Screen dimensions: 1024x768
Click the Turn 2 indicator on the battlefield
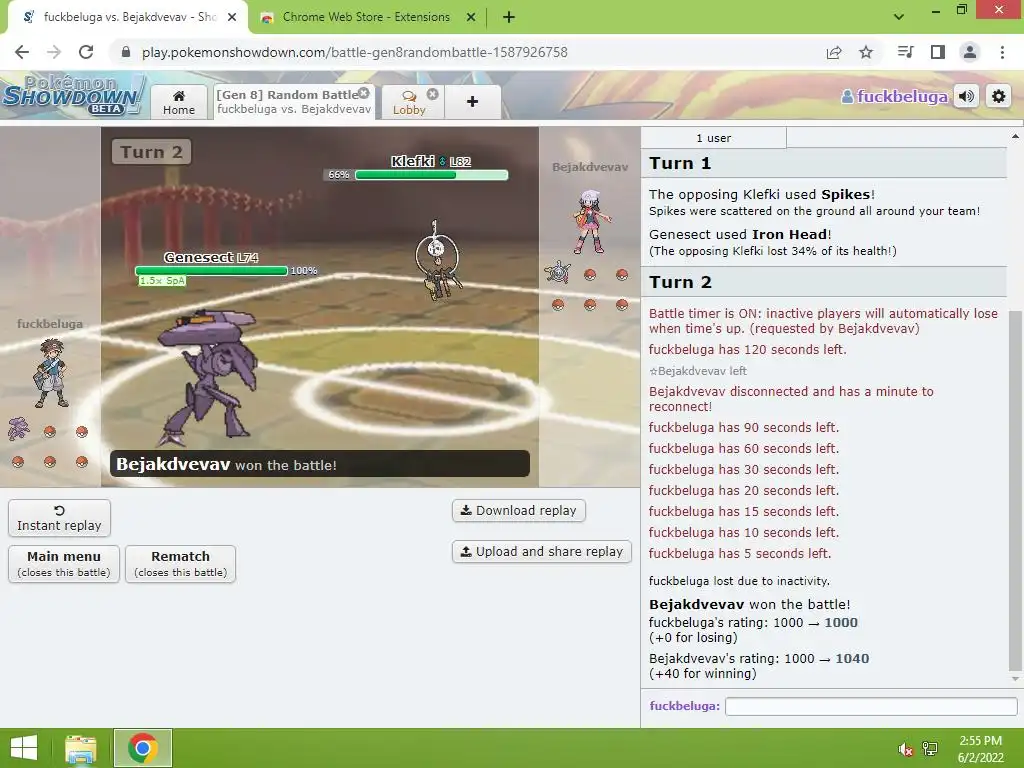pyautogui.click(x=151, y=152)
